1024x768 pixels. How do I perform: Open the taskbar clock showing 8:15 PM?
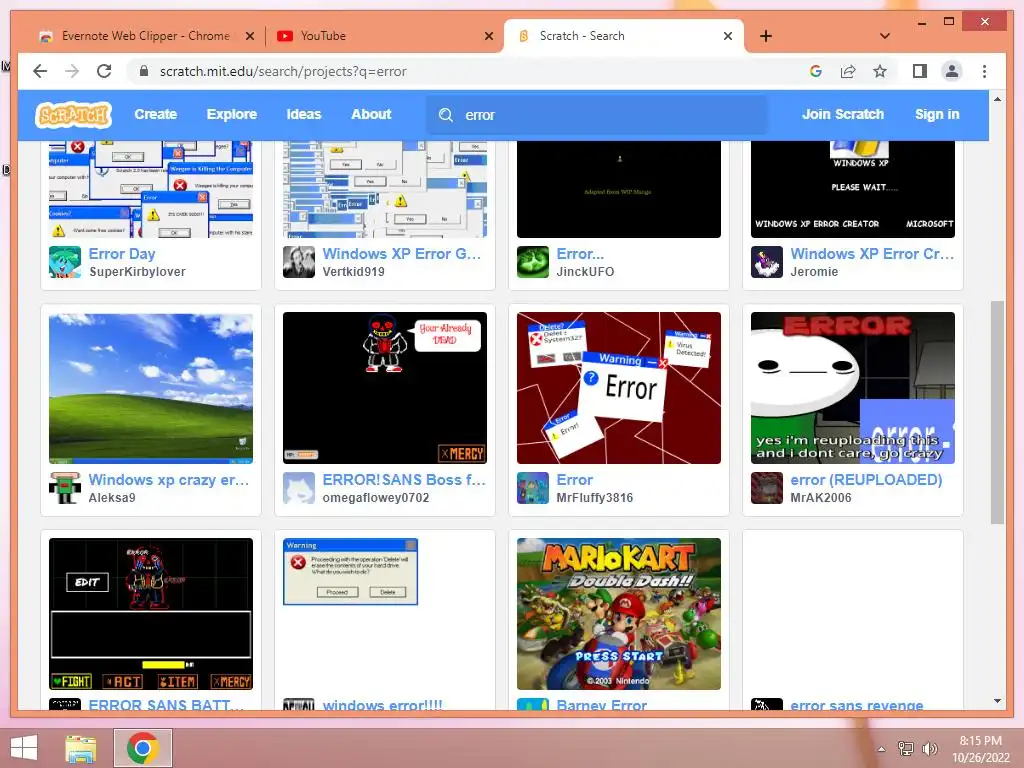click(x=980, y=749)
